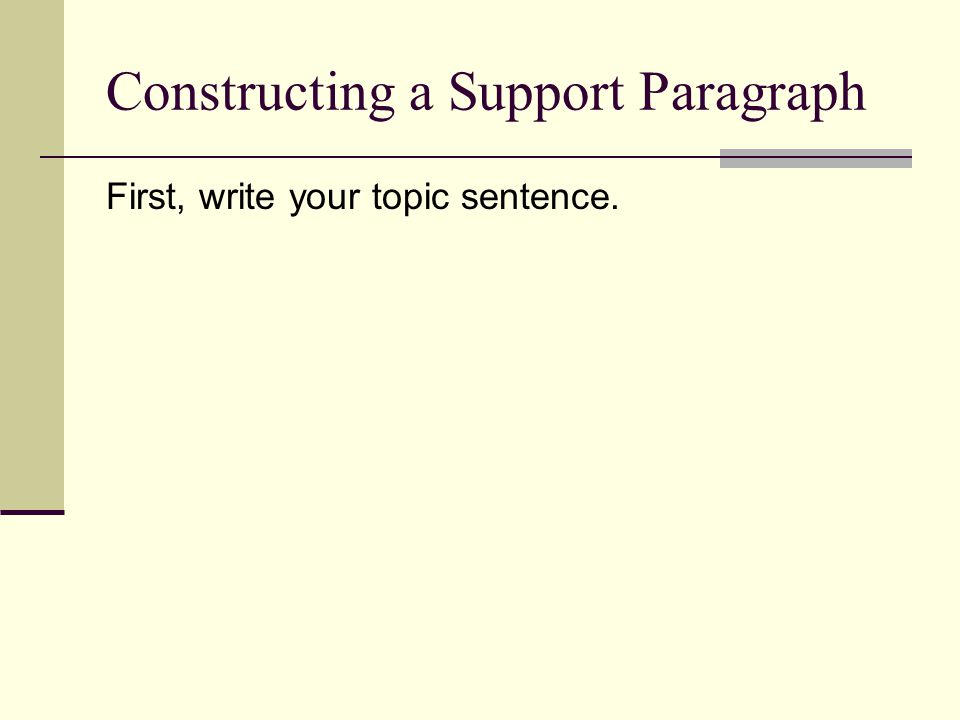Click the olive vertical sidebar strip
This screenshot has height=720, width=960.
[32, 254]
